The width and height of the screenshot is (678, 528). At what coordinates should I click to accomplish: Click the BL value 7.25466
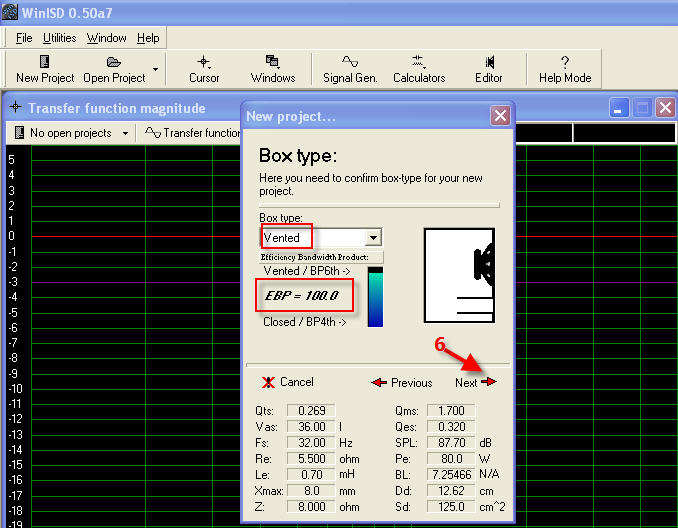(451, 475)
